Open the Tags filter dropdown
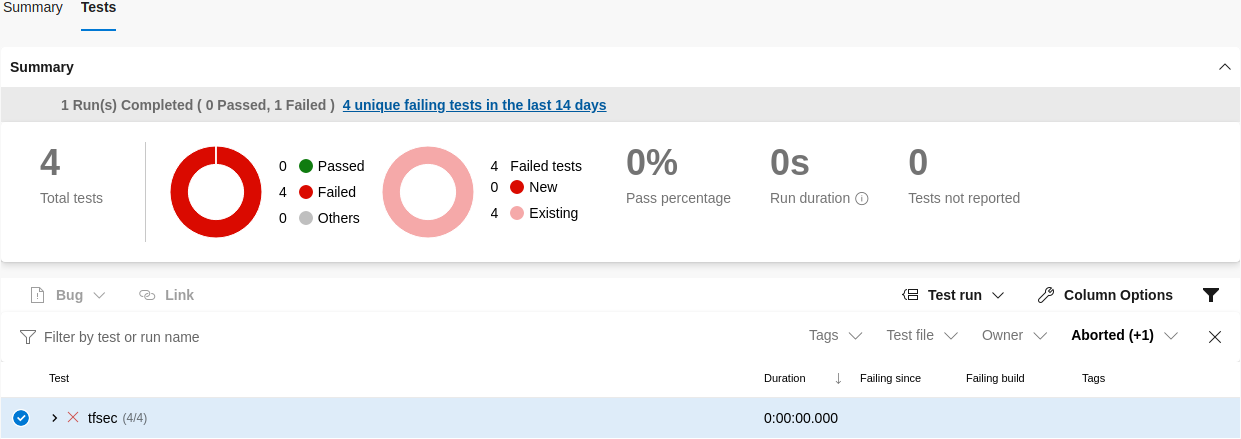Screen dimensions: 1241x439 click(835, 336)
